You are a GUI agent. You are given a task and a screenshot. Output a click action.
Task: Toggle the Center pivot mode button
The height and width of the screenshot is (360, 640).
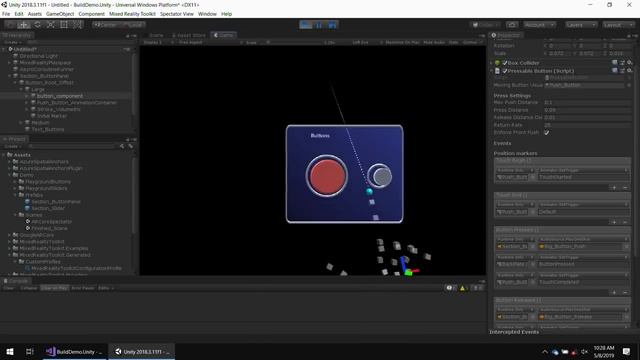pyautogui.click(x=105, y=25)
